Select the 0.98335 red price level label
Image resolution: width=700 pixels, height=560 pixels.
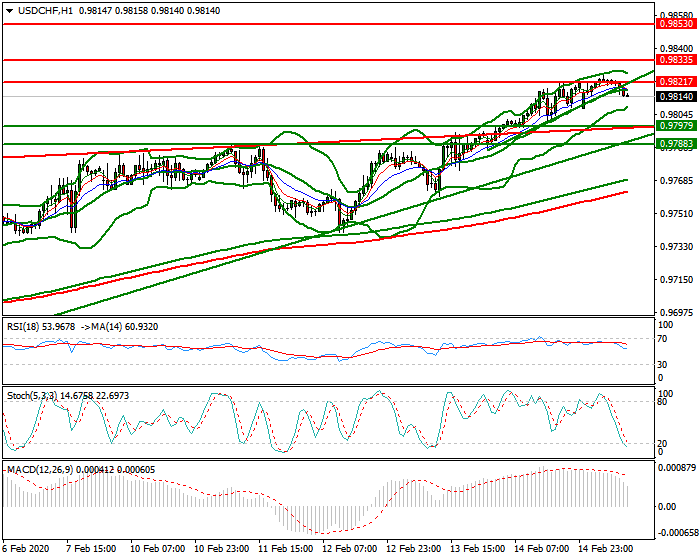pos(676,60)
